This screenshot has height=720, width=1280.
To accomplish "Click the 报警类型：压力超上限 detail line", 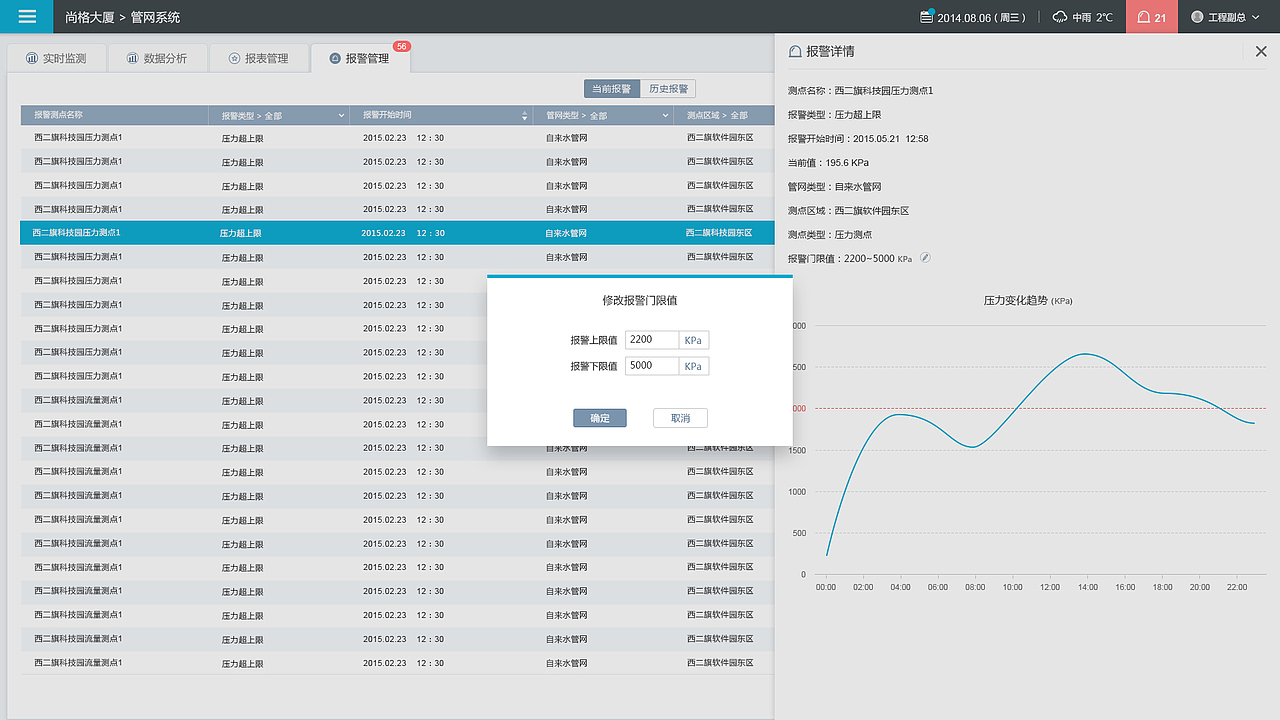I will (835, 115).
